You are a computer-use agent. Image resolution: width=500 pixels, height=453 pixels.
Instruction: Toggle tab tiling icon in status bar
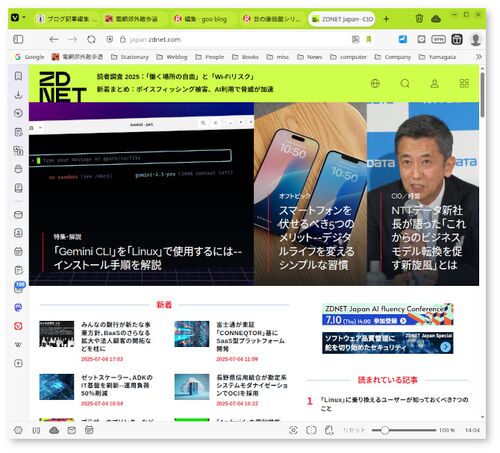click(311, 430)
